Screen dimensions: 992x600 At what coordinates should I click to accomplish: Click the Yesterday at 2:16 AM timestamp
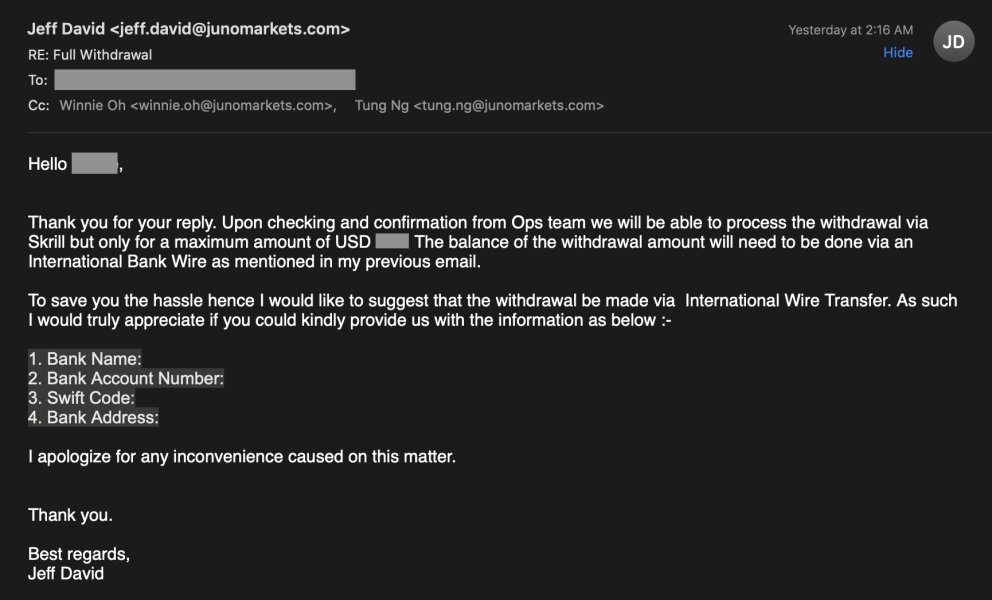[x=850, y=30]
